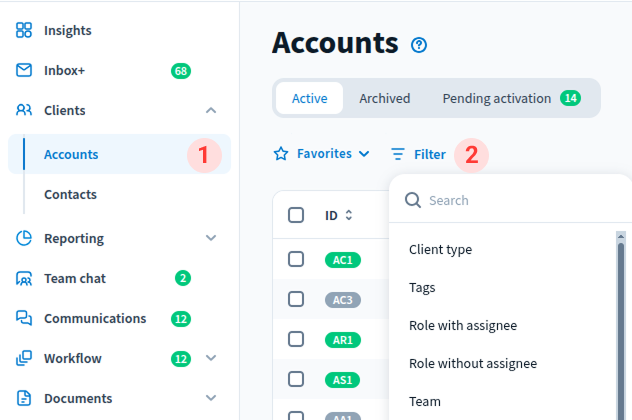Viewport: 632px width, 420px height.
Task: Open the Communications speech bubble icon
Action: click(24, 318)
